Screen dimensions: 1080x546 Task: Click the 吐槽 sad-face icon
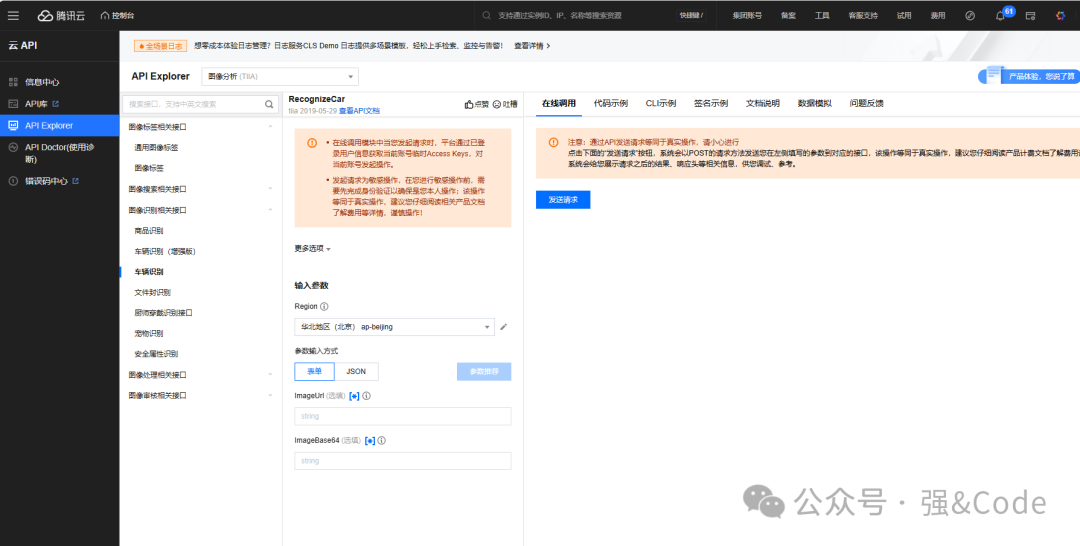(497, 105)
